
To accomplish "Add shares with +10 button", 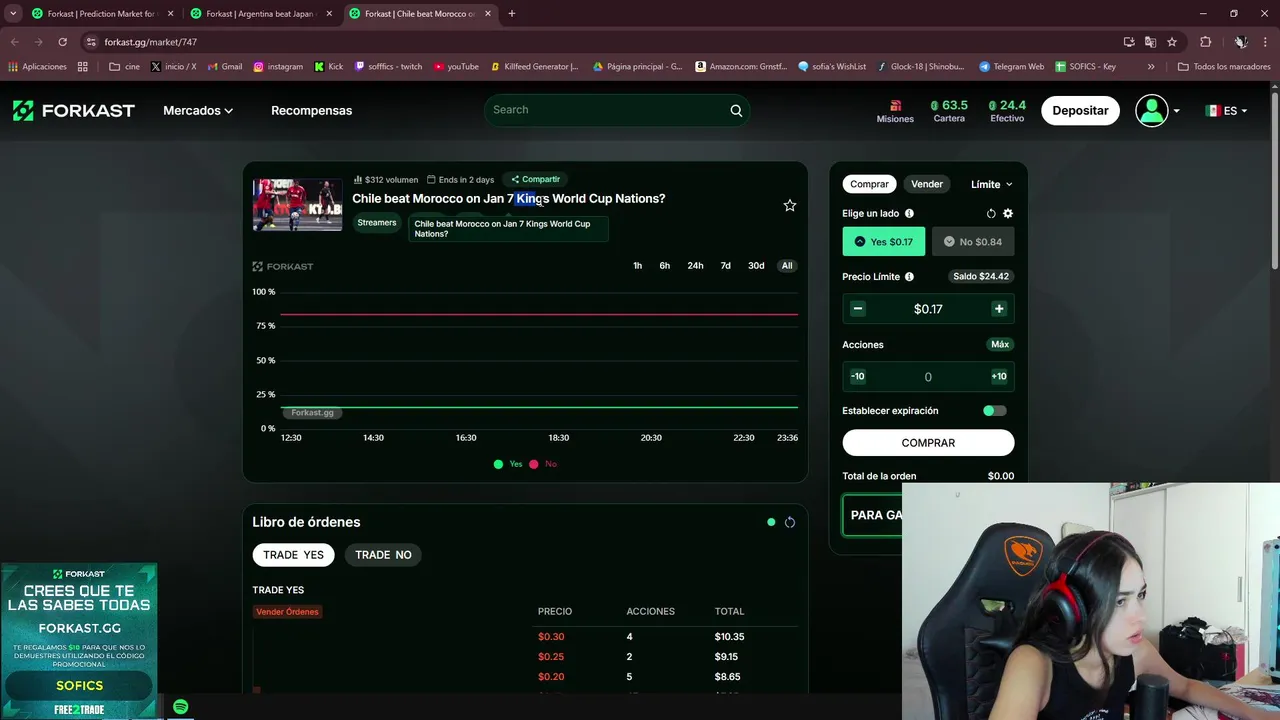I will coord(999,377).
